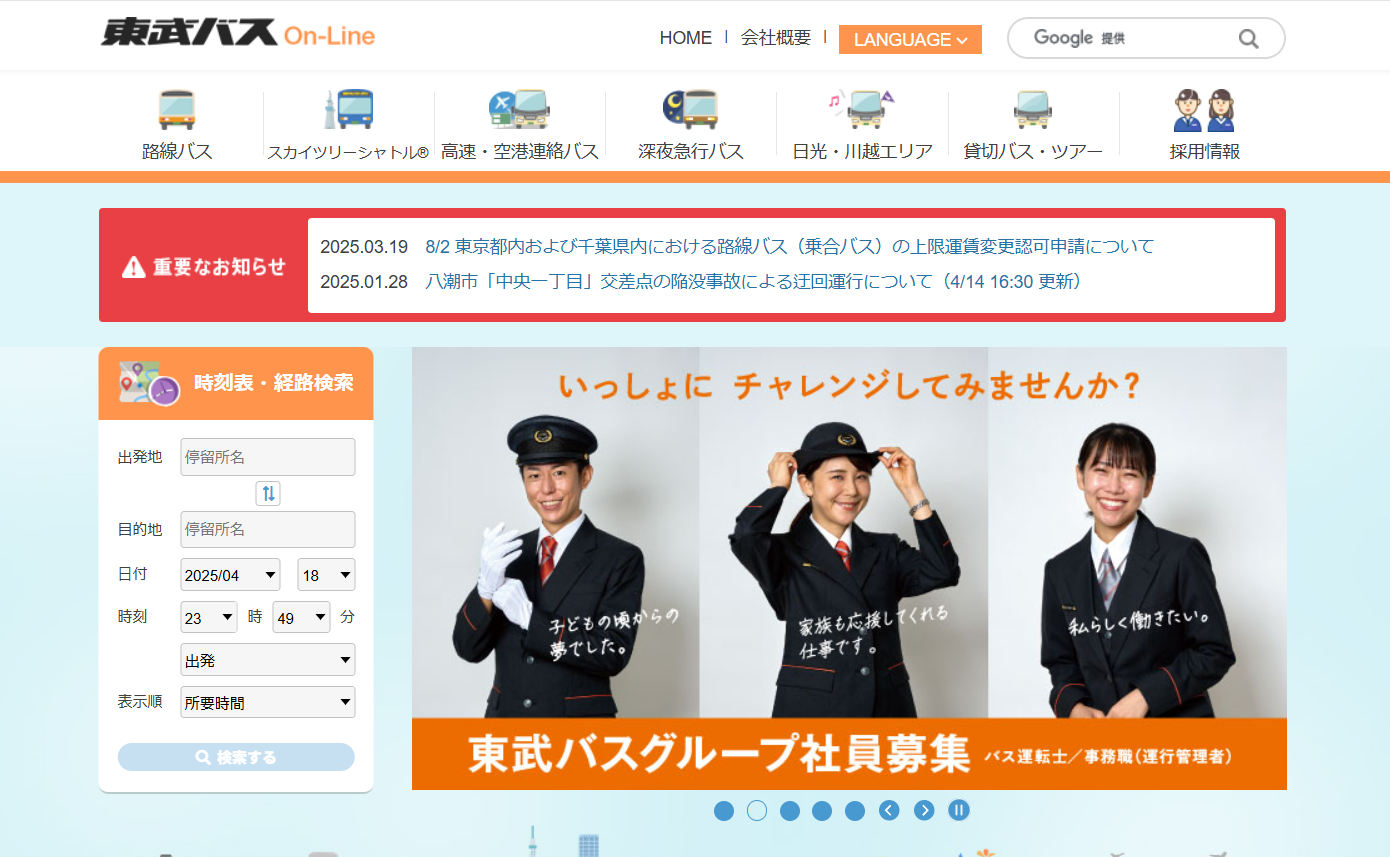Screen dimensions: 1390x857
Task: Open the 出発 departure/arrival dropdown
Action: coord(268,660)
